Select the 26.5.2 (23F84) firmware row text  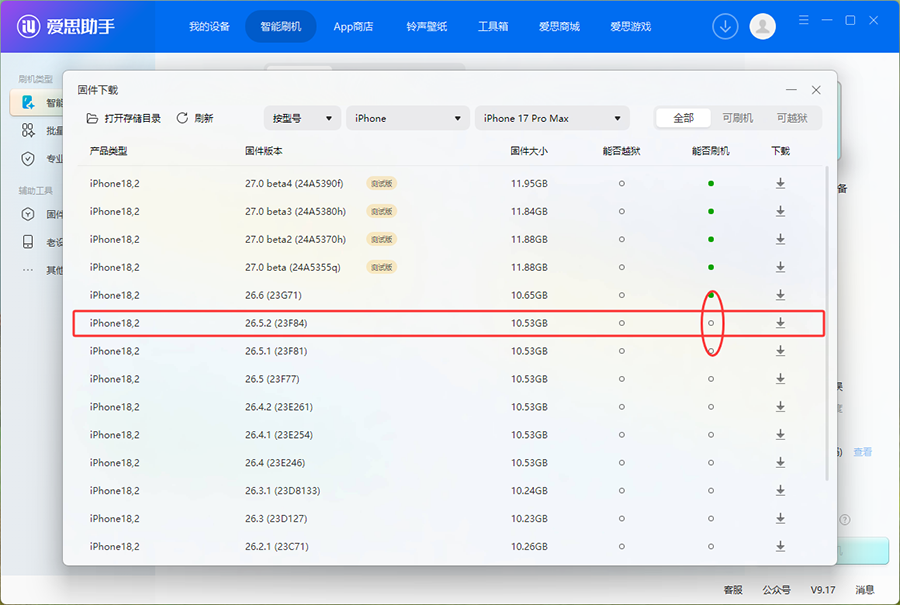(276, 323)
